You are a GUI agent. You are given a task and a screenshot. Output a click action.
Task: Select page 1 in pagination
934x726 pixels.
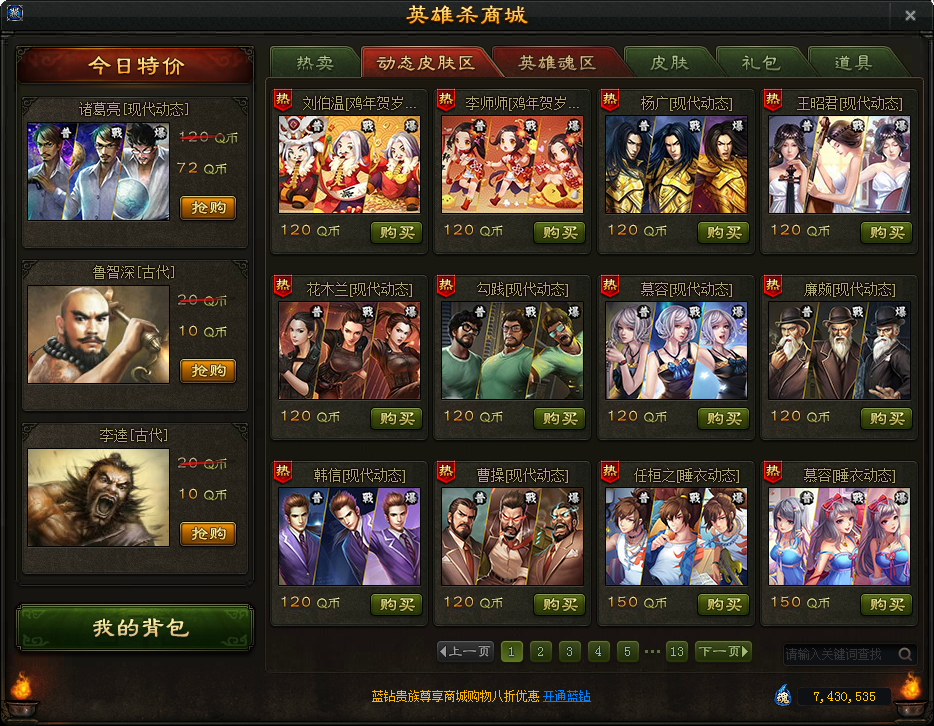(512, 652)
